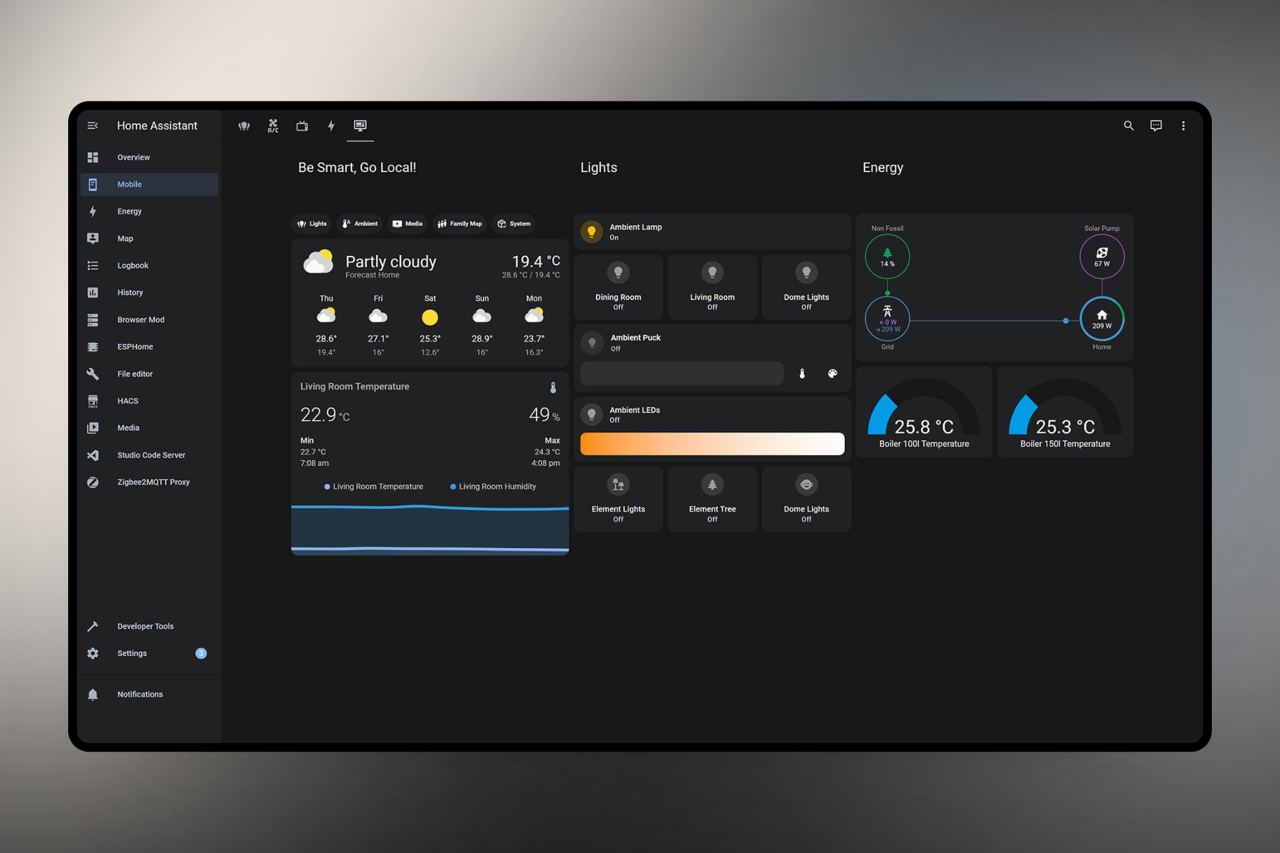Click the partly cloudy weather icon
The width and height of the screenshot is (1280, 853).
(319, 262)
